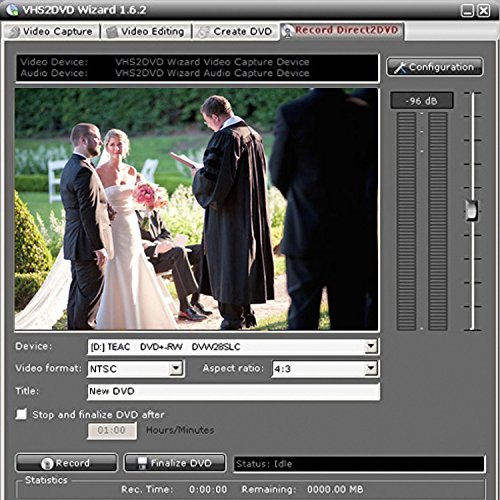
Task: Click the audio volume slider handle
Action: point(472,210)
